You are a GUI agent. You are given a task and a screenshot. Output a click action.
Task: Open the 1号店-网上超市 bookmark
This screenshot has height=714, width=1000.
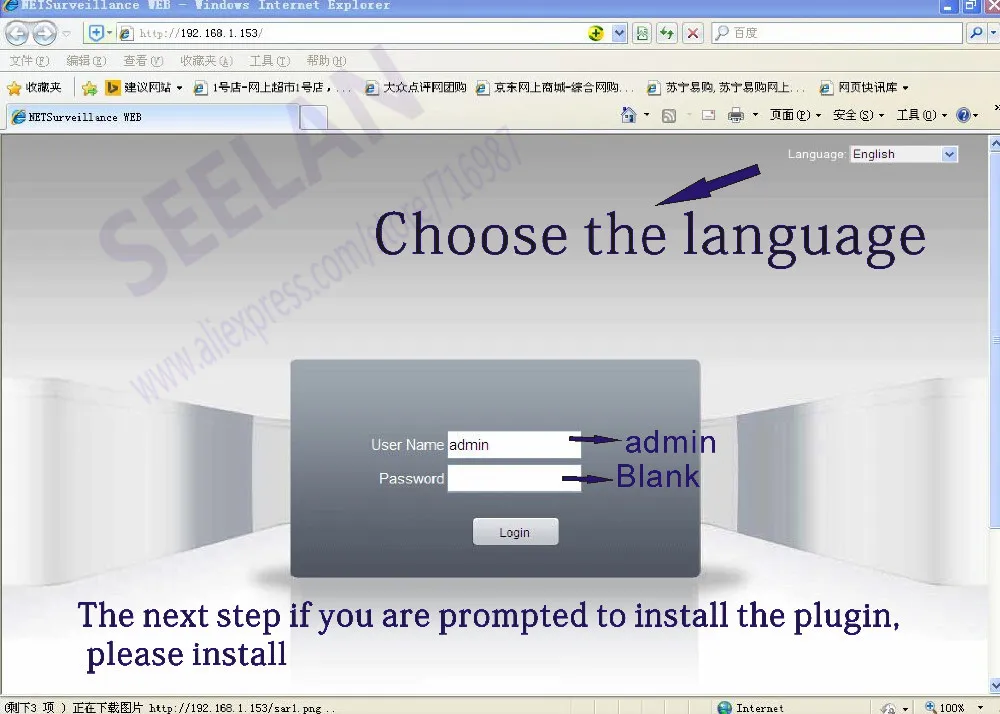(272, 88)
